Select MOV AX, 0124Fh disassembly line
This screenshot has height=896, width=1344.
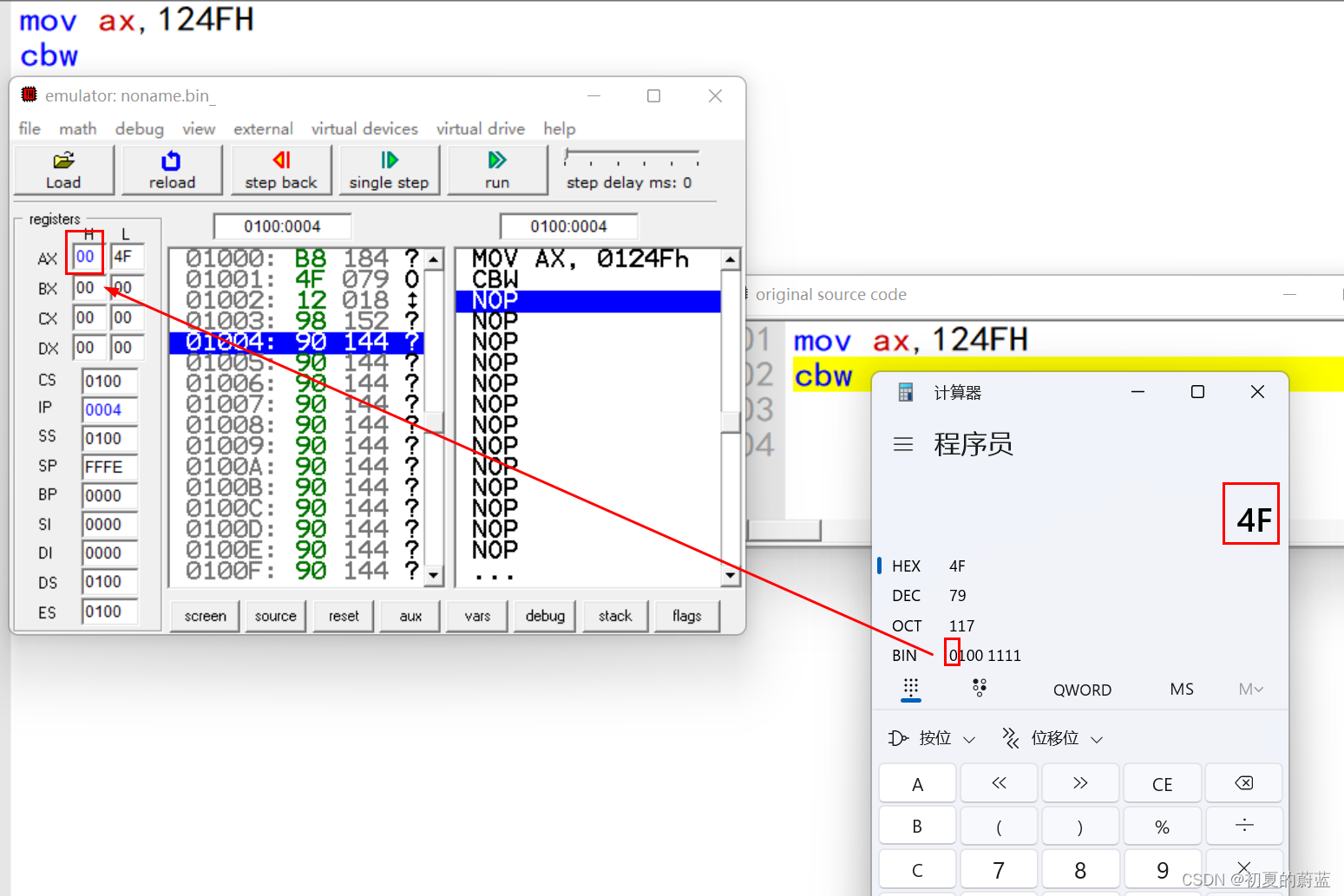tap(588, 258)
